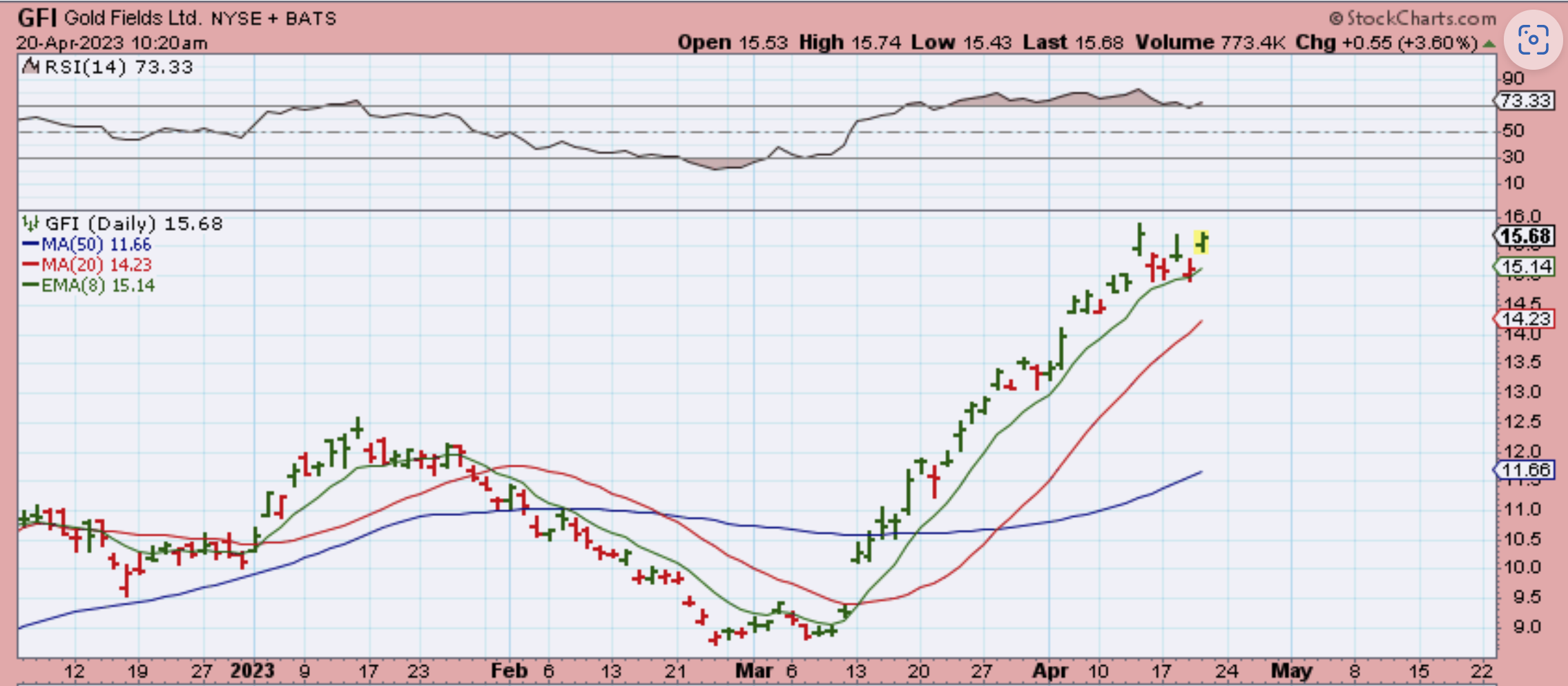
Task: Click the GFI (Daily) 15.68 legend label
Action: tap(134, 223)
